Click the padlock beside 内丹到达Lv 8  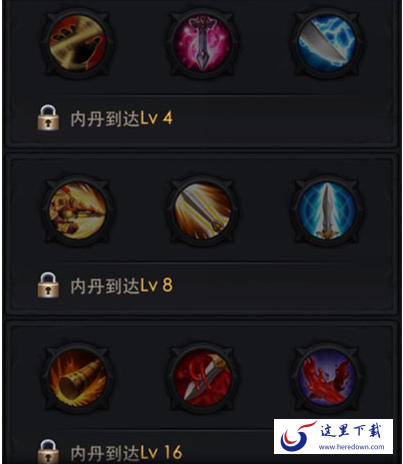48,285
